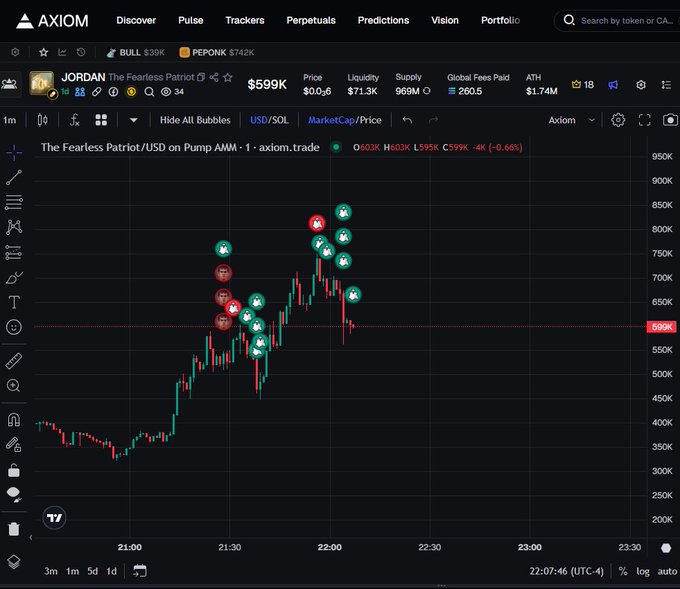Select the 5d date range
Viewport: 680px width, 589px height.
click(92, 571)
